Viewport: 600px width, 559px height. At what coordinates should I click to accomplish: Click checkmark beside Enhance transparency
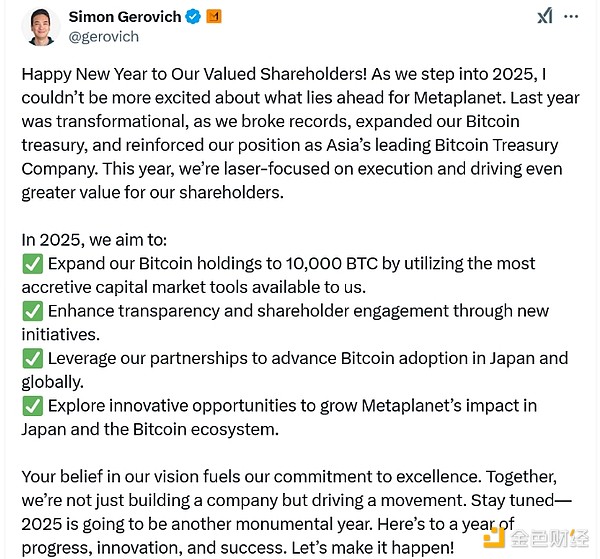[x=33, y=311]
